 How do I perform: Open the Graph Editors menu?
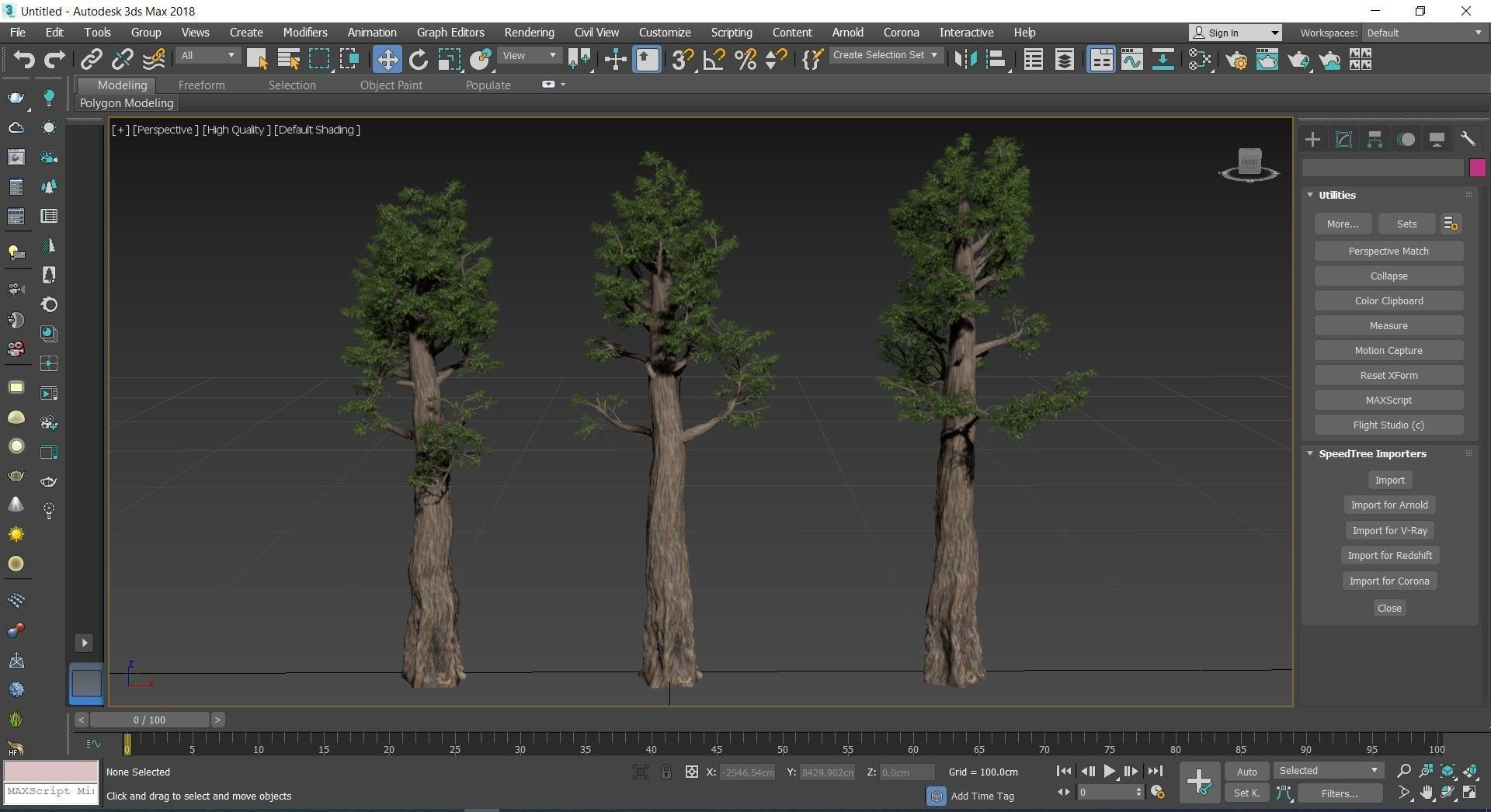tap(450, 33)
